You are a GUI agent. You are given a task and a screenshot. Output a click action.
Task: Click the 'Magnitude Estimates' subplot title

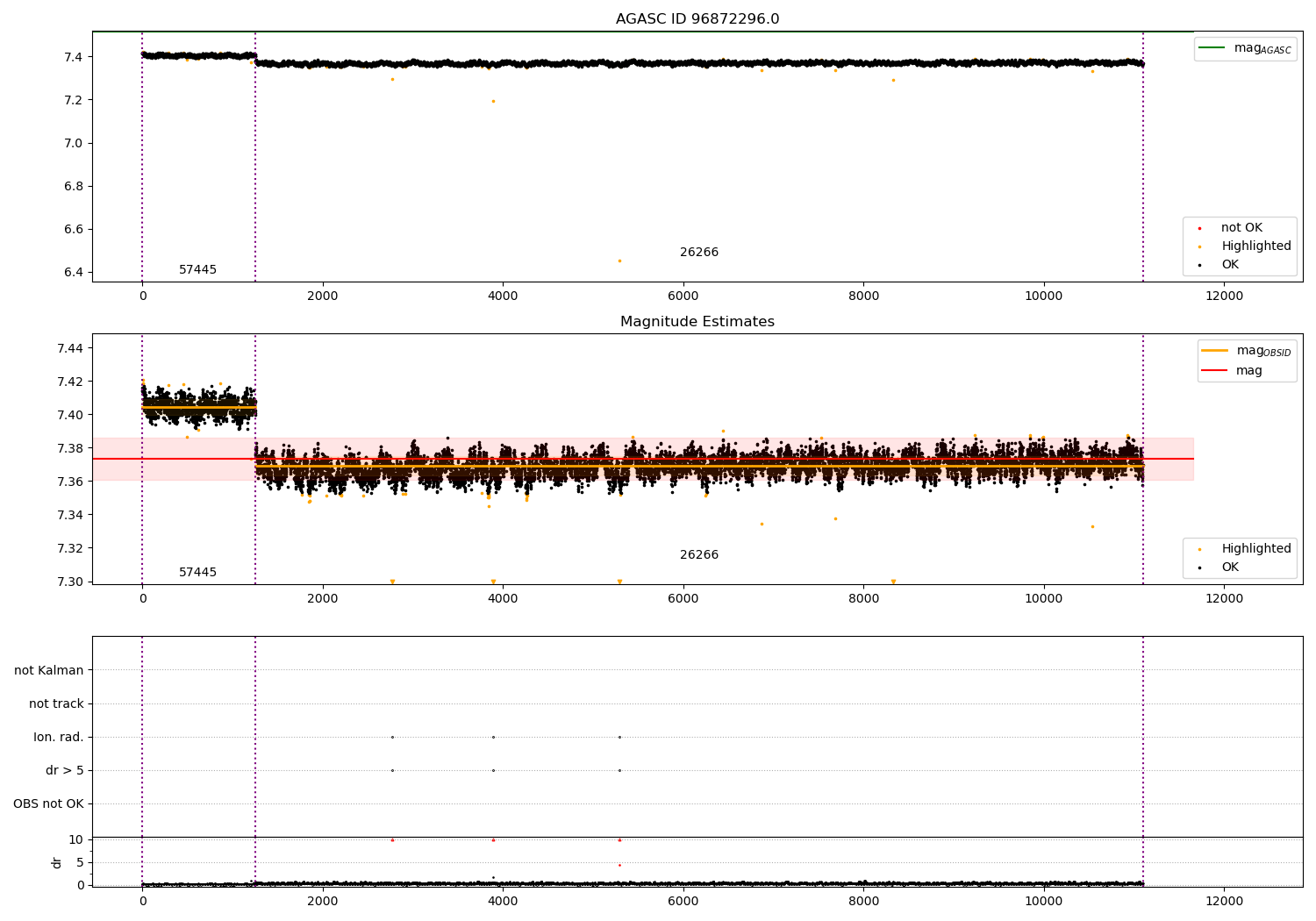[x=697, y=322]
